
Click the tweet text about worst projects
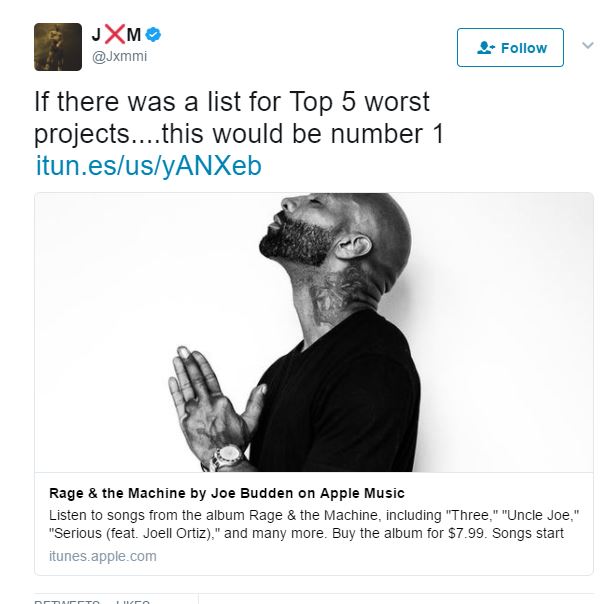pos(239,118)
